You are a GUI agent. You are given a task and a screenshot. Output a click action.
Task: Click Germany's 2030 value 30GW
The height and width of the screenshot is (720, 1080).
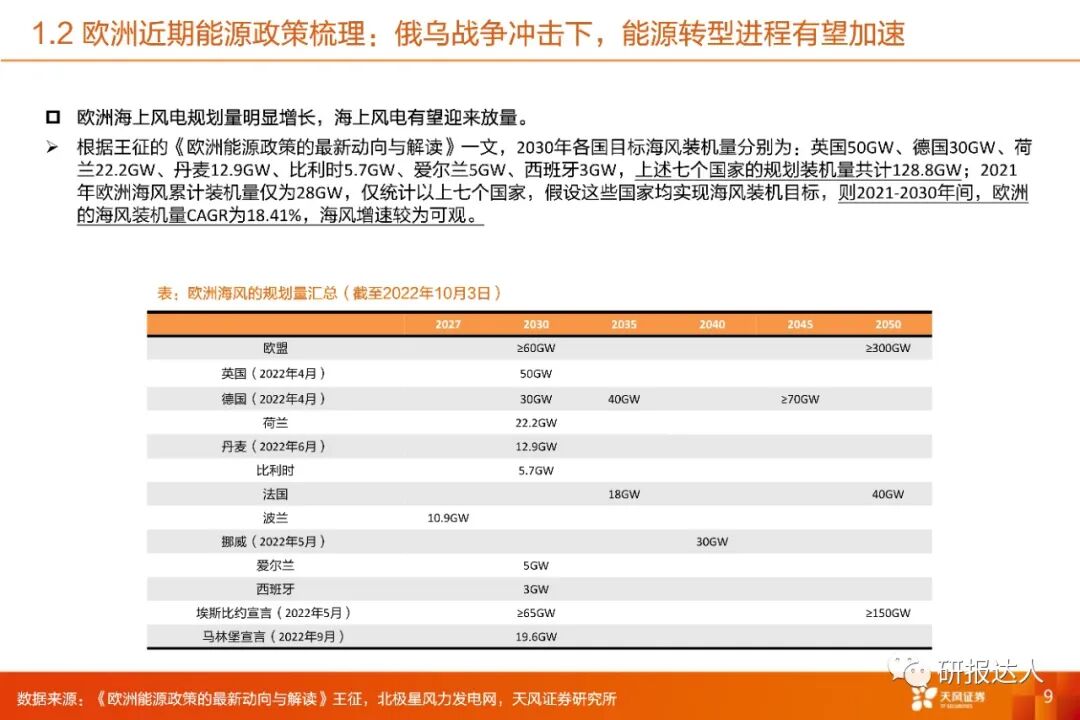click(536, 399)
